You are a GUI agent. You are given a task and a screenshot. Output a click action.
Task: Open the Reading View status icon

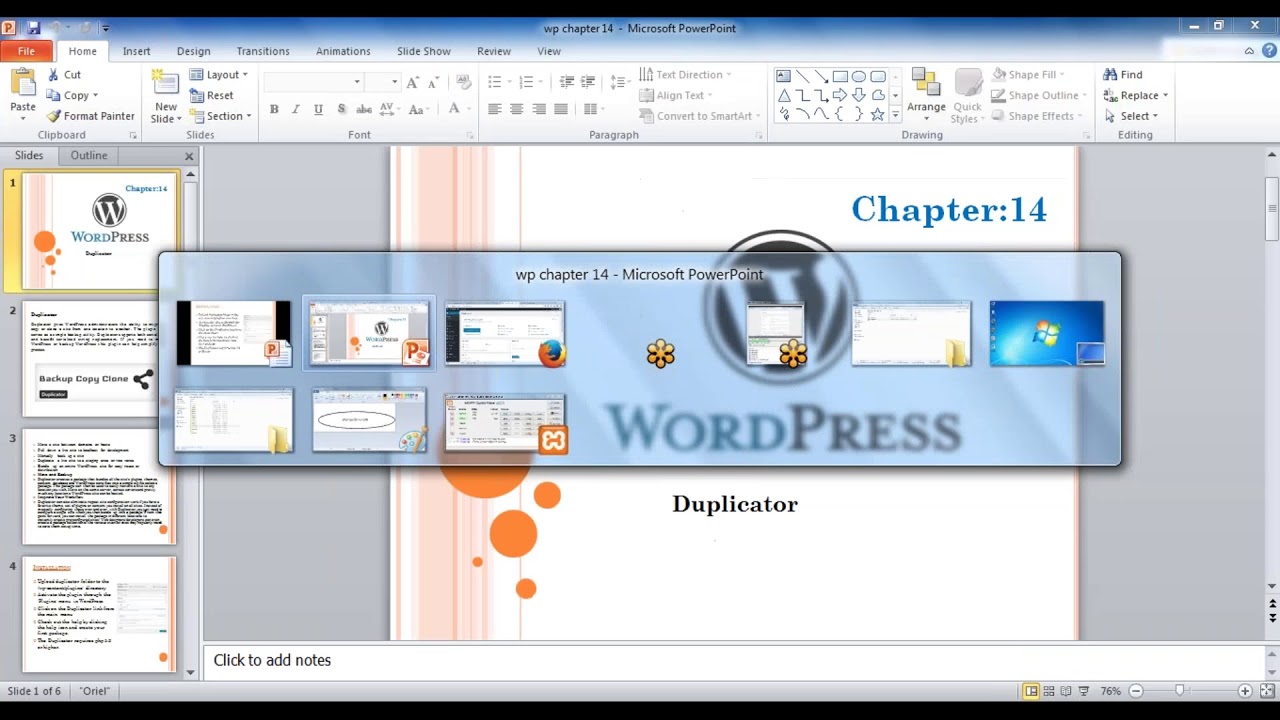[1067, 691]
